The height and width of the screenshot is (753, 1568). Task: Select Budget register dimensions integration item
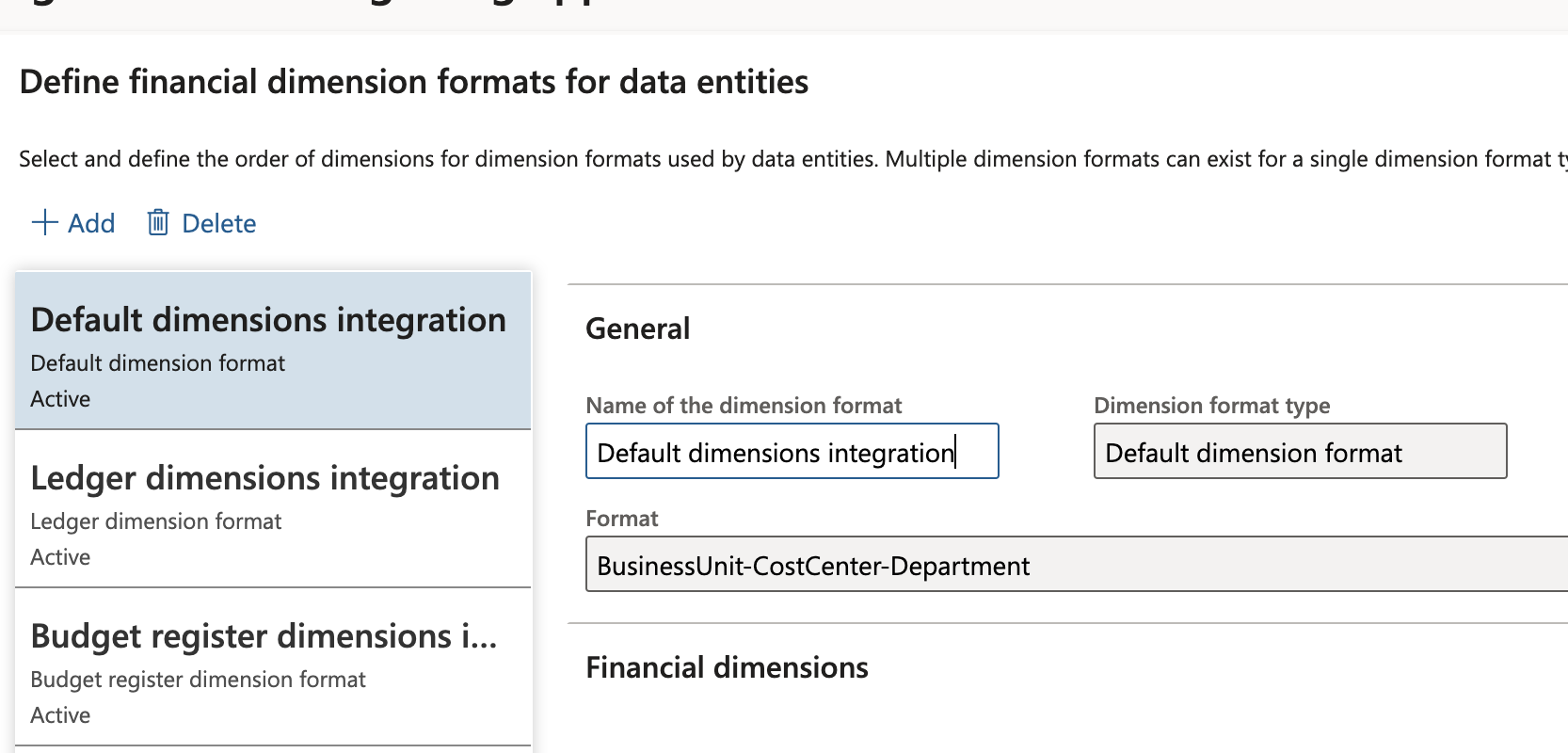point(273,667)
